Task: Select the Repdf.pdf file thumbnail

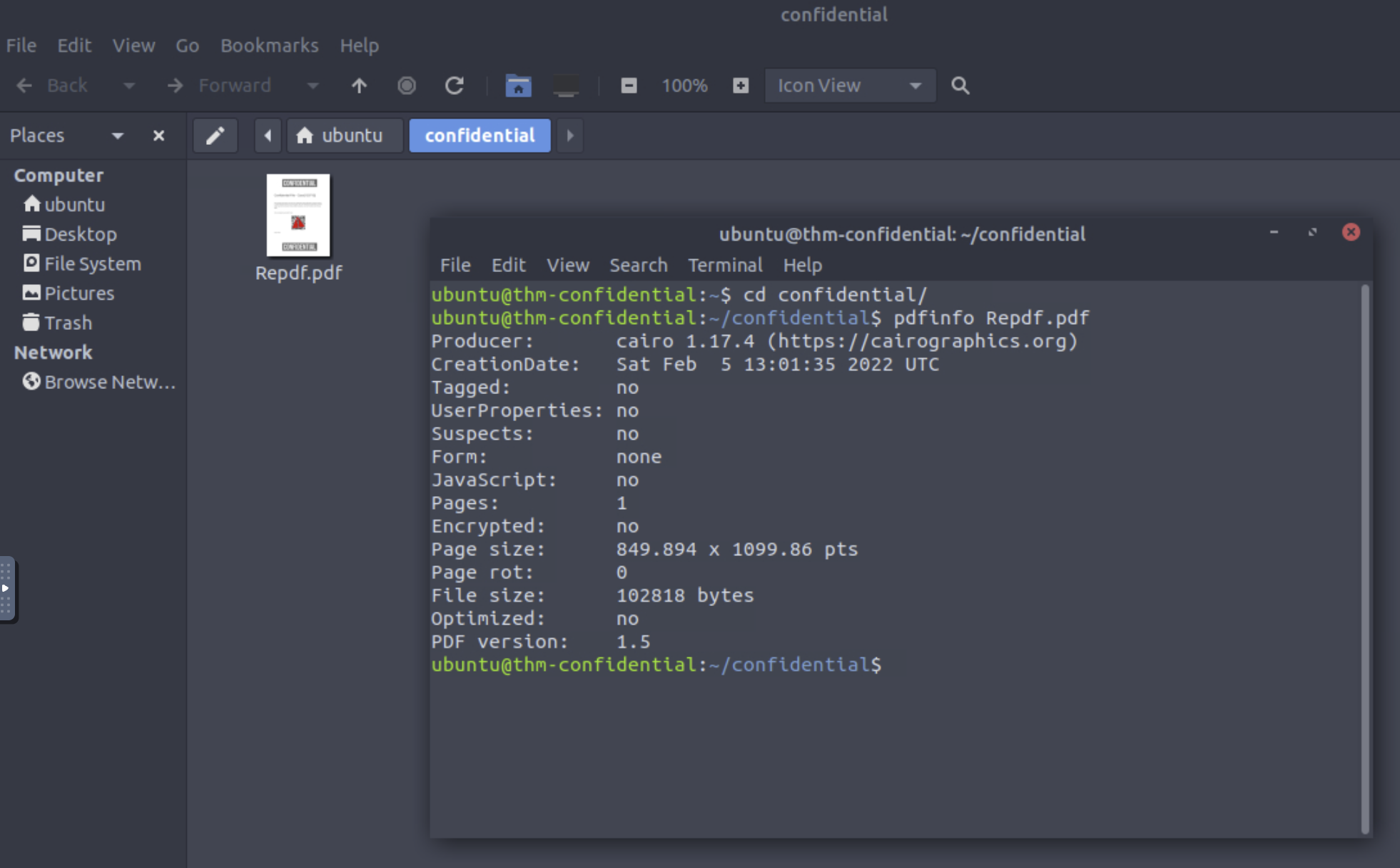Action: click(298, 216)
